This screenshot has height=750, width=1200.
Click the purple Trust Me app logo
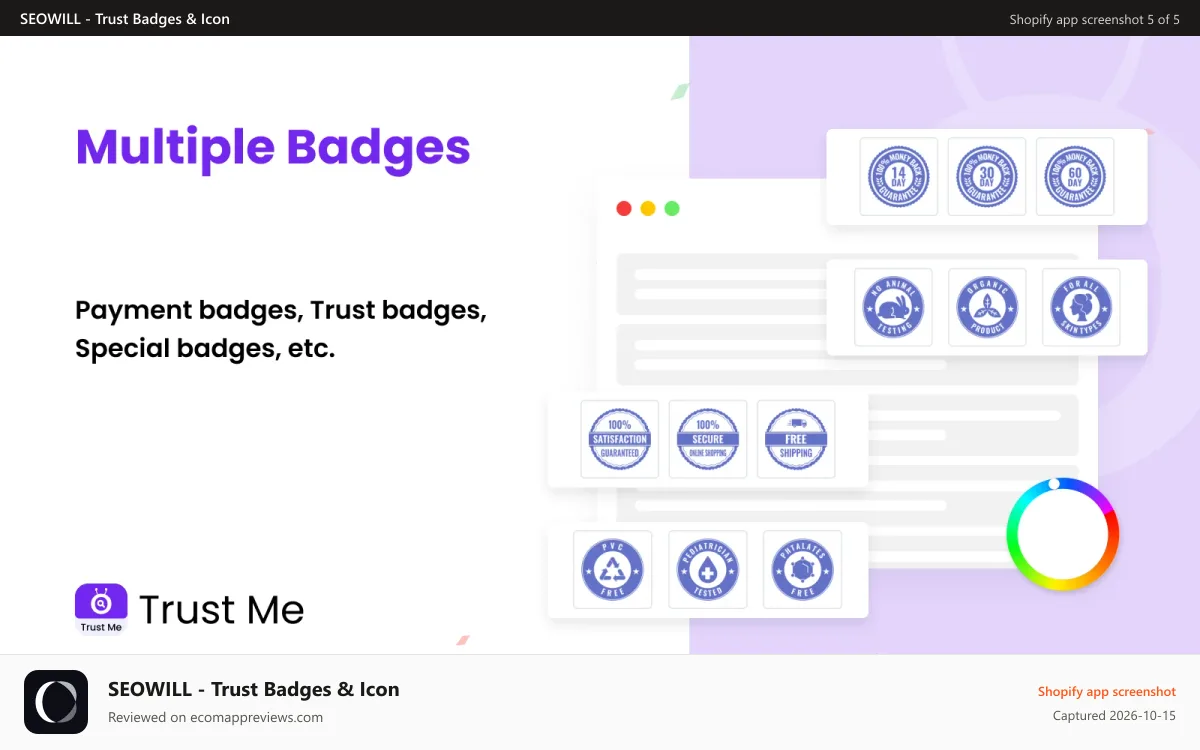pyautogui.click(x=101, y=608)
